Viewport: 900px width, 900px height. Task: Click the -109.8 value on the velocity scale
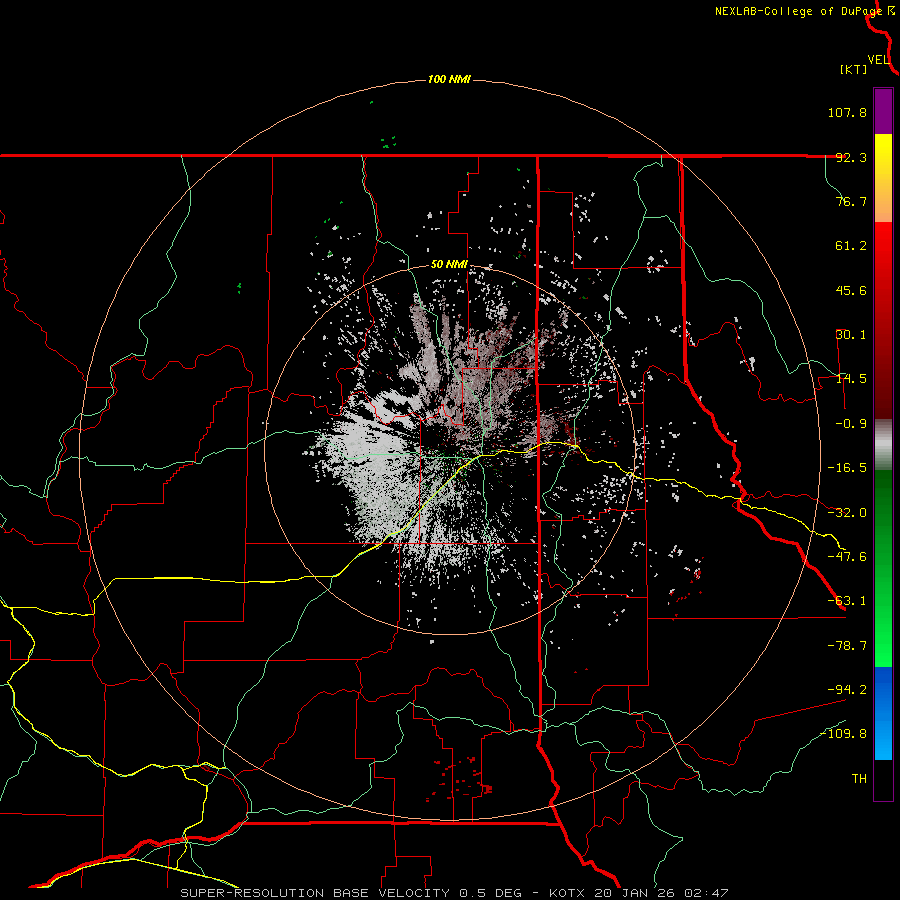[843, 734]
